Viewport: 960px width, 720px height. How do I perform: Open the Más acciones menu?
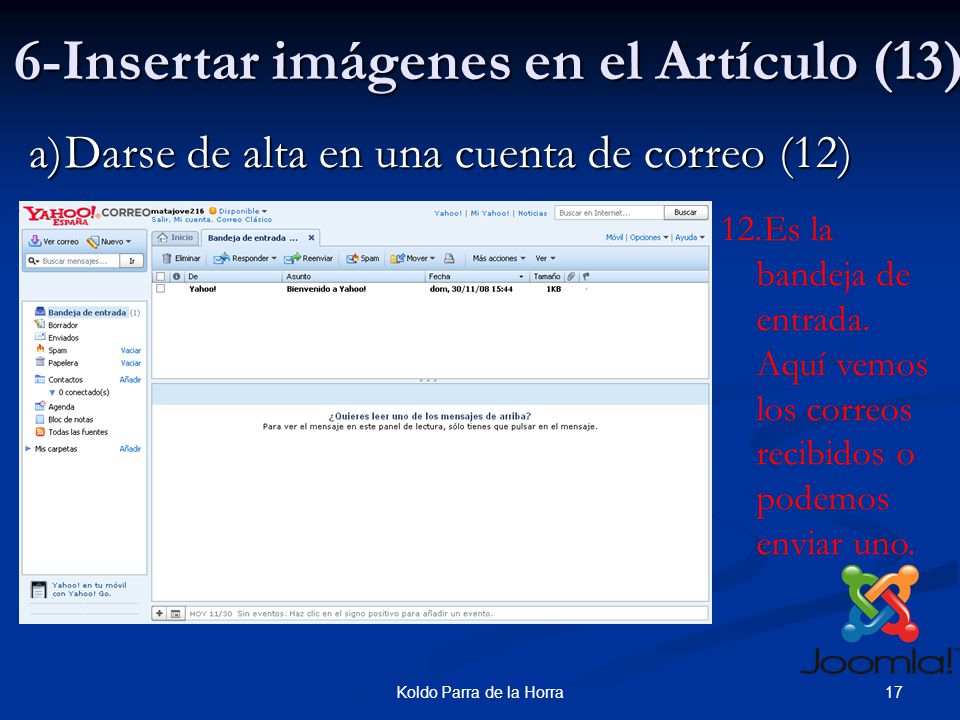pos(499,258)
